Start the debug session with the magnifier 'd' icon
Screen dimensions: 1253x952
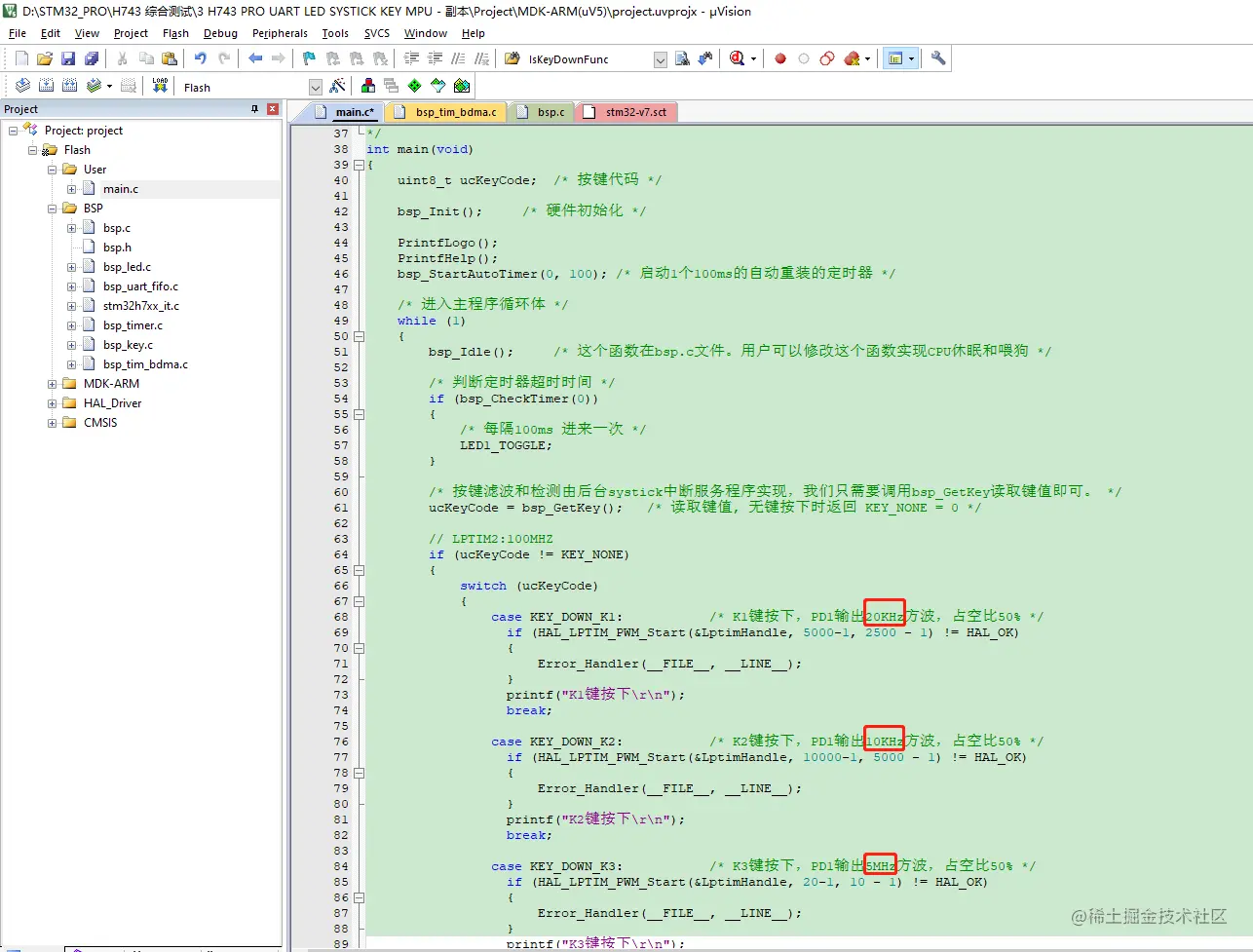tap(737, 58)
